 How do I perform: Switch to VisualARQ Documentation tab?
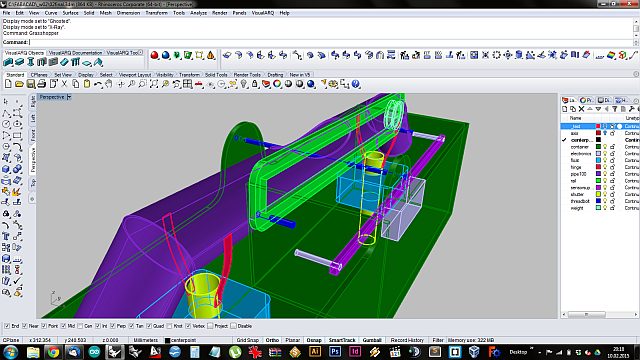[x=75, y=53]
